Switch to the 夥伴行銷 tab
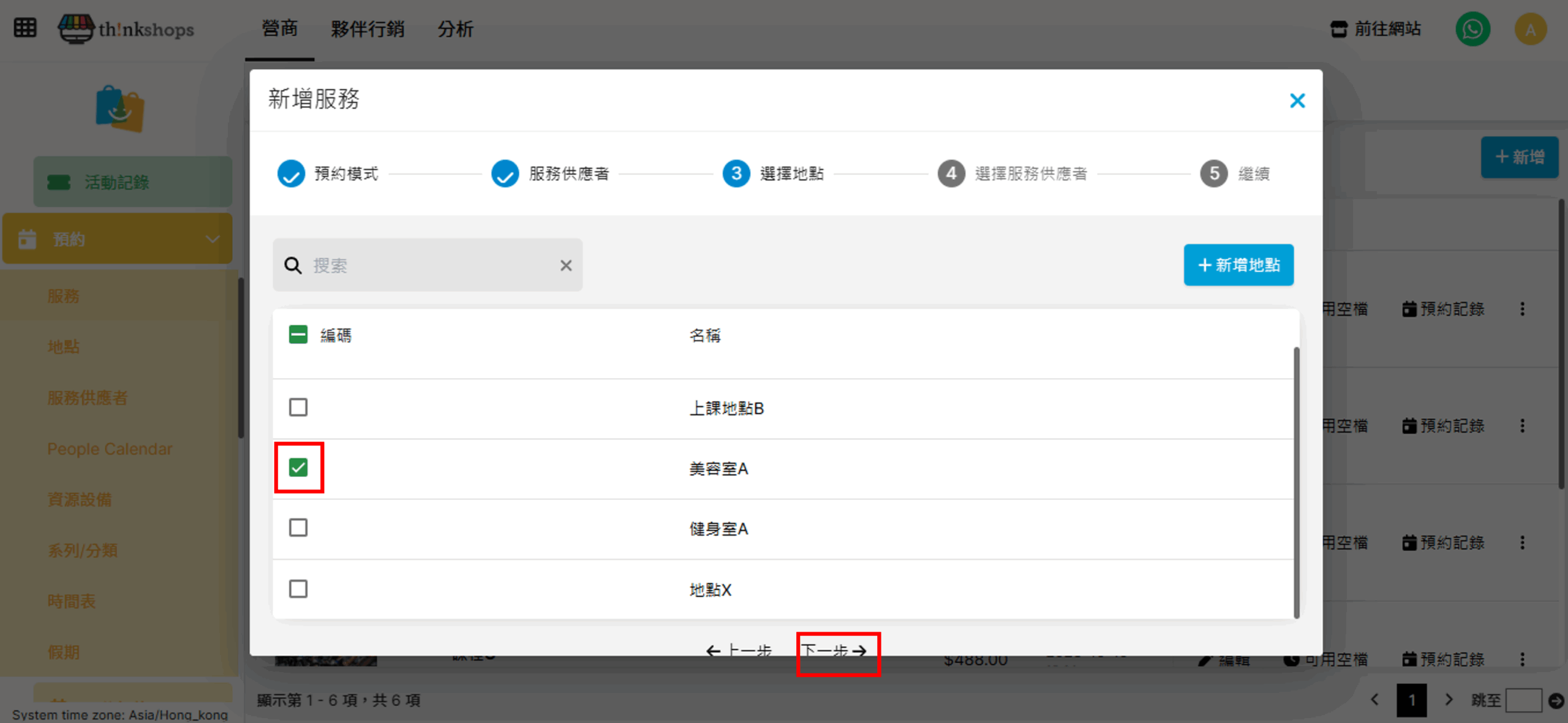The width and height of the screenshot is (1568, 723). click(x=367, y=29)
